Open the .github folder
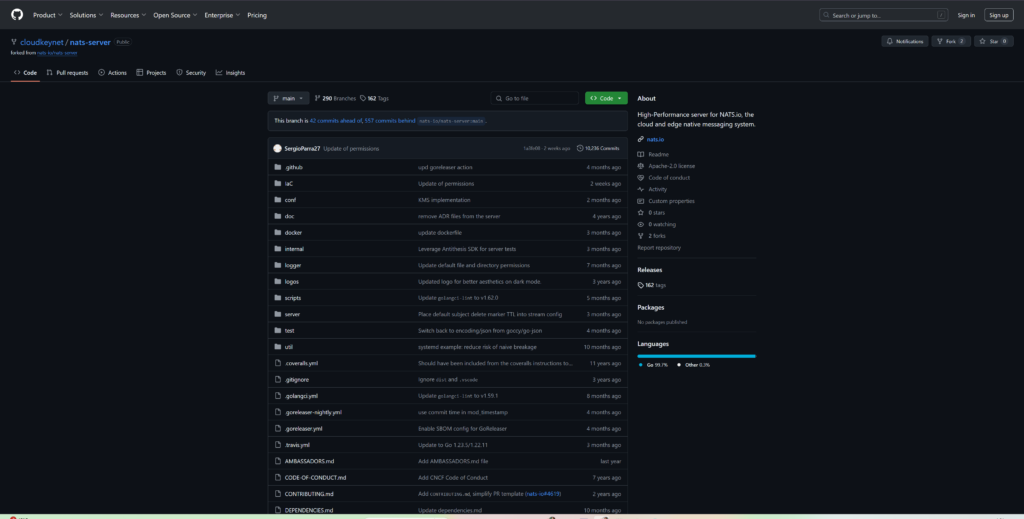1024x519 pixels. [x=293, y=167]
